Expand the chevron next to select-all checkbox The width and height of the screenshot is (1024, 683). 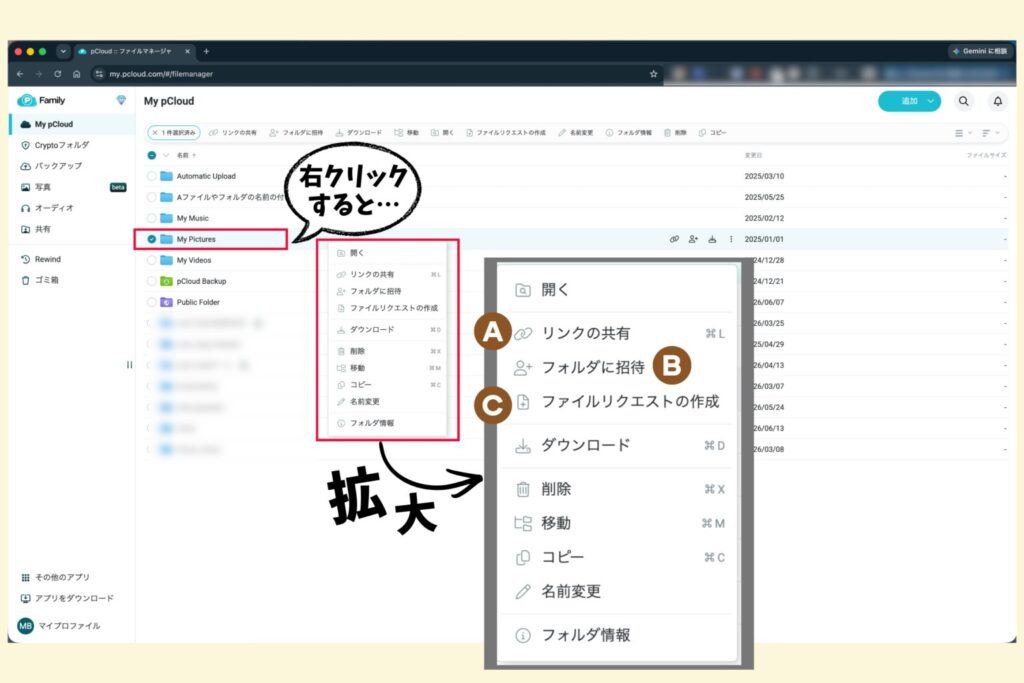click(166, 155)
